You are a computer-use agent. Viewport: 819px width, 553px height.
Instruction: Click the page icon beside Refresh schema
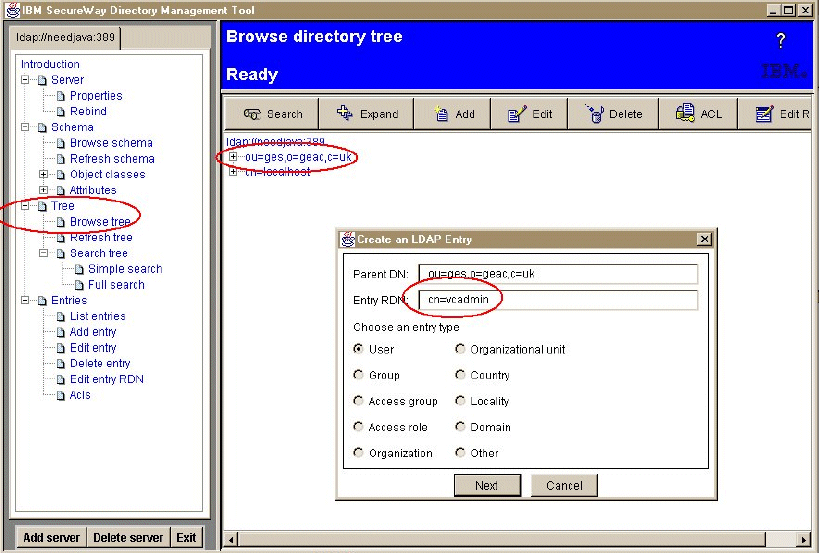[x=61, y=159]
